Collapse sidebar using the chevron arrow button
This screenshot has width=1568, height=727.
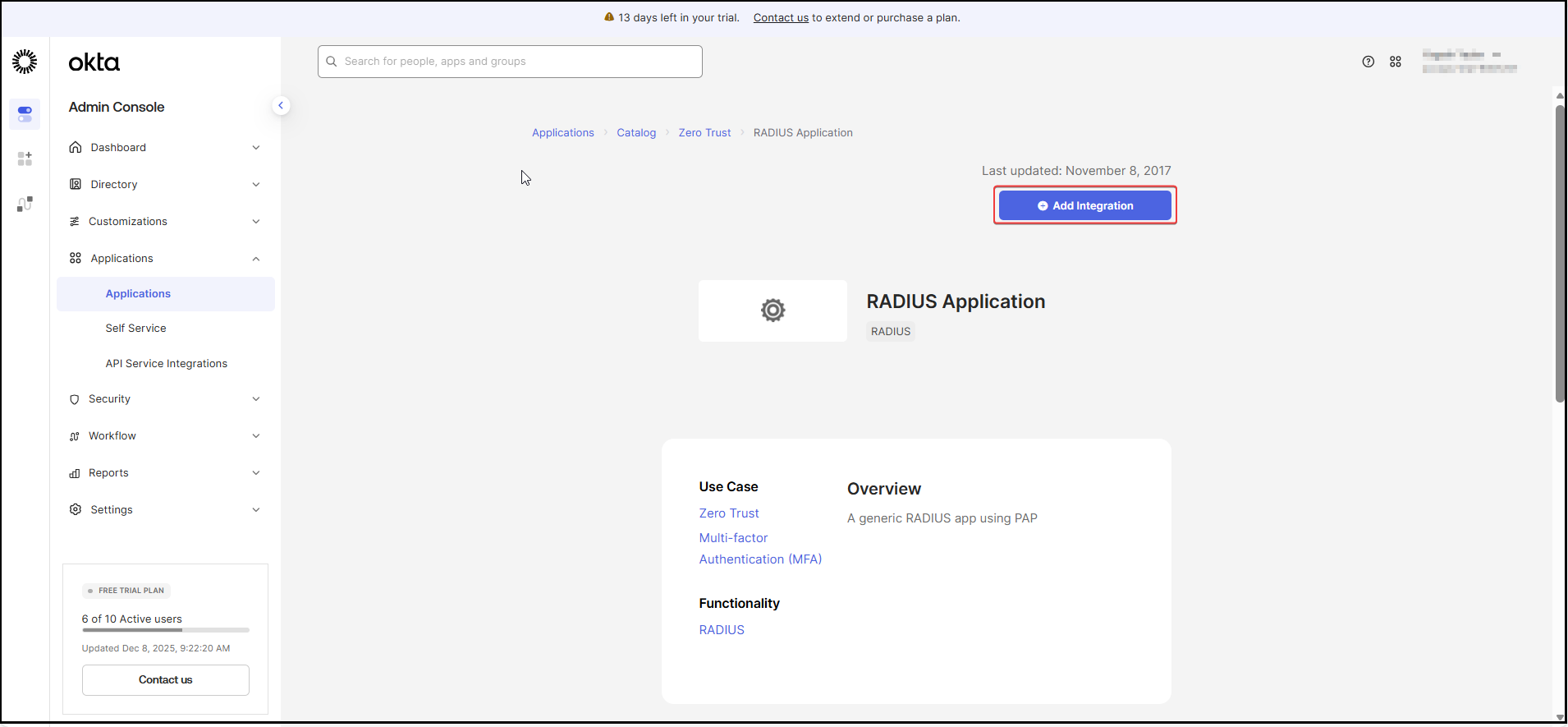281,105
